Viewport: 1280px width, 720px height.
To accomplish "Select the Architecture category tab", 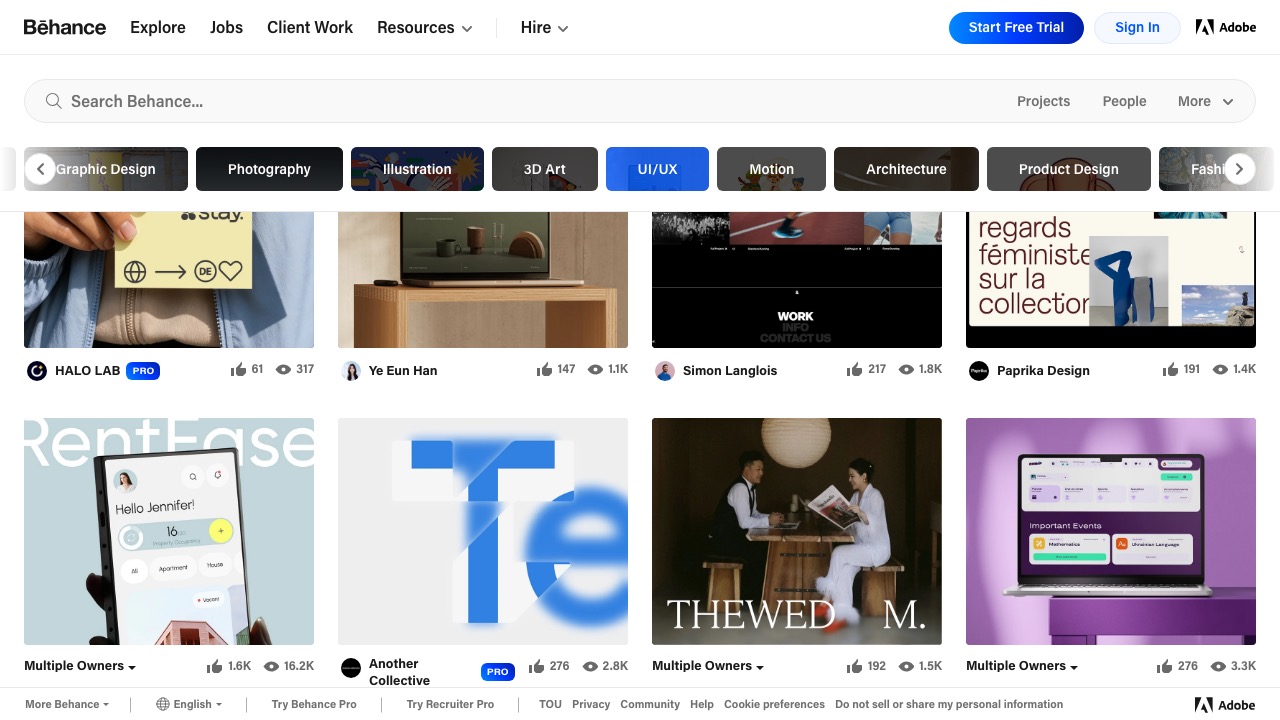I will [x=906, y=169].
